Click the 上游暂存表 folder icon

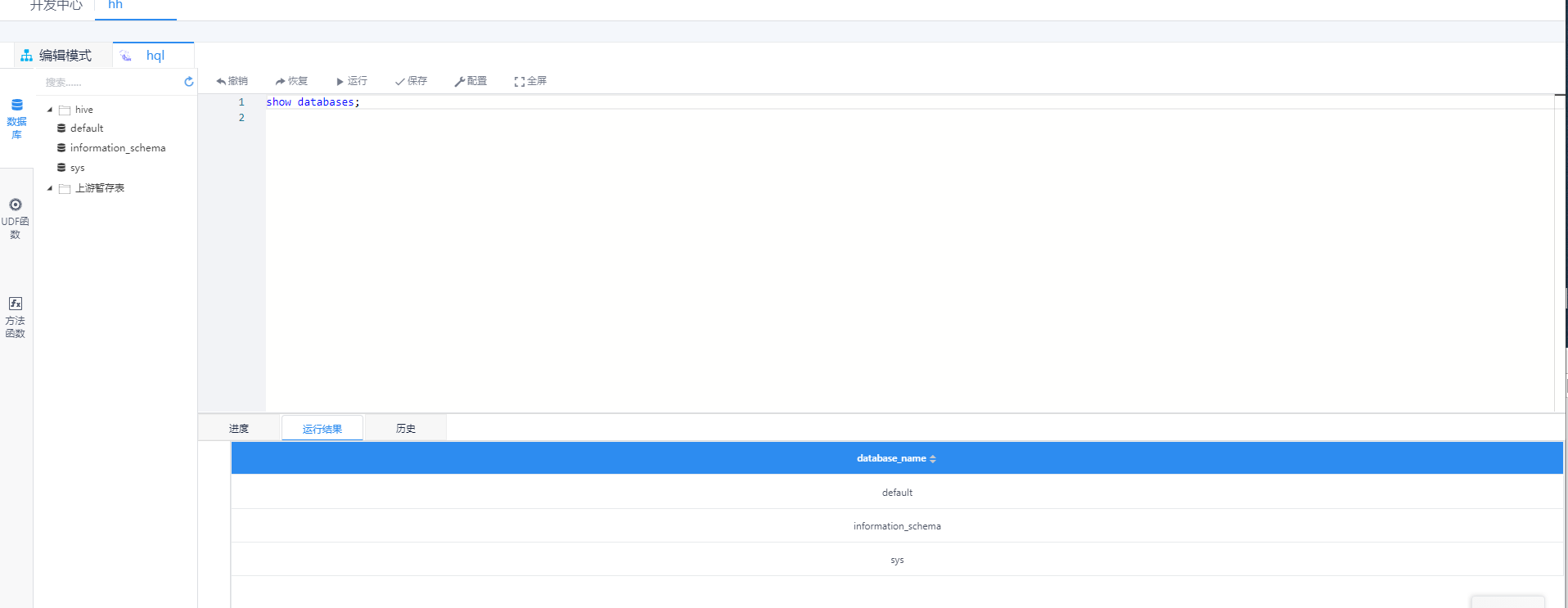click(x=65, y=188)
